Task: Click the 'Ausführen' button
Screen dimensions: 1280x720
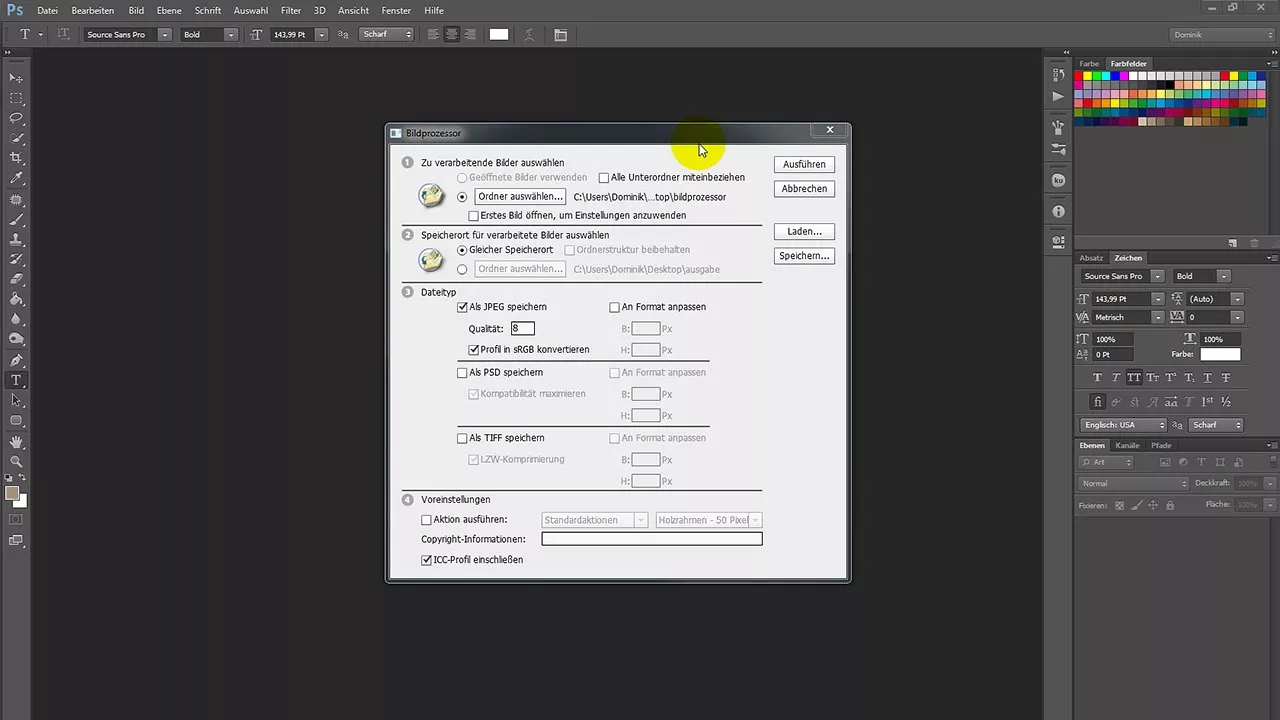Action: click(x=804, y=164)
